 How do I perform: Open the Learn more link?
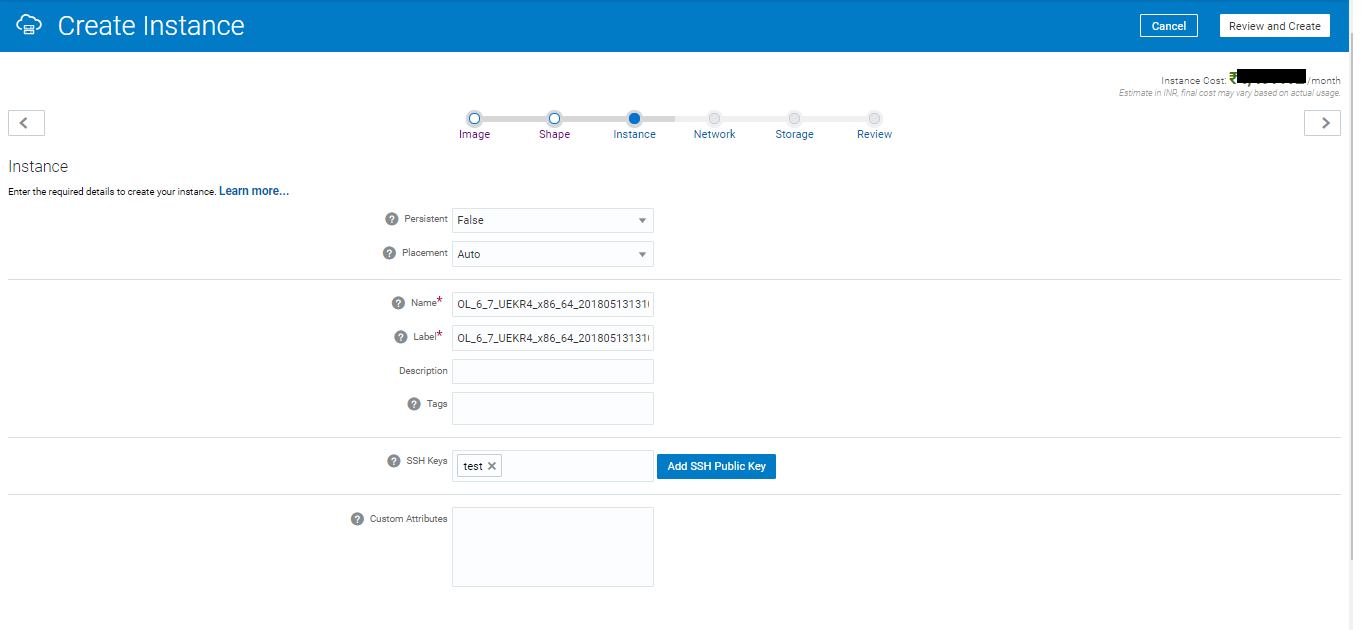(253, 190)
